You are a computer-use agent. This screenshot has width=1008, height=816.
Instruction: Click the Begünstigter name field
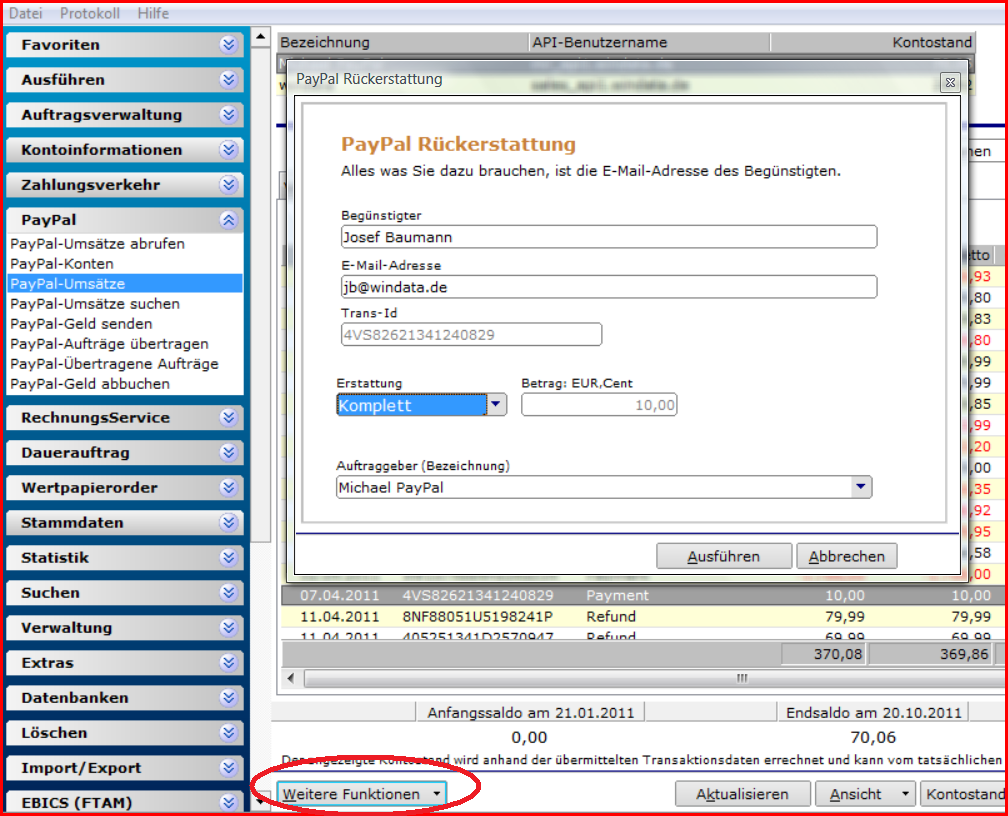coord(609,237)
